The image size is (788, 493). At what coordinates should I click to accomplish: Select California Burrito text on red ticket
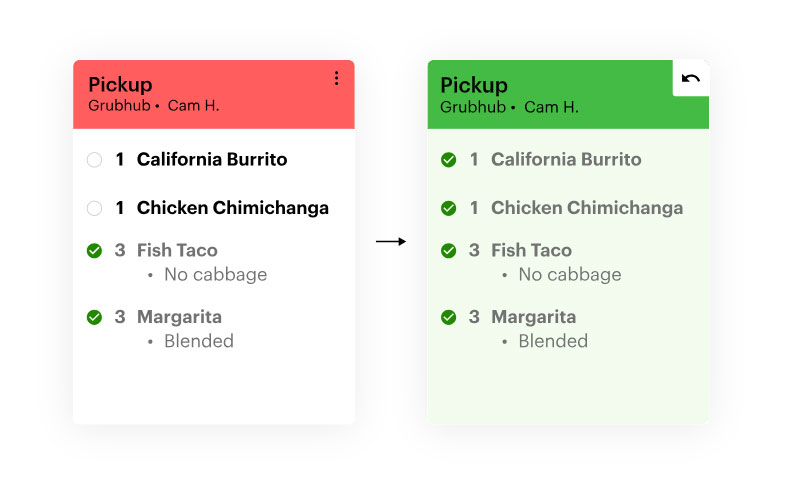[x=212, y=160]
